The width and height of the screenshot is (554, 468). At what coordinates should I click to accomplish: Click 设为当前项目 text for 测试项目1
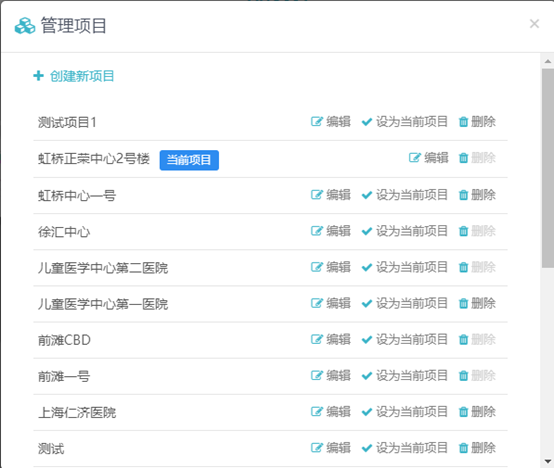(x=412, y=122)
